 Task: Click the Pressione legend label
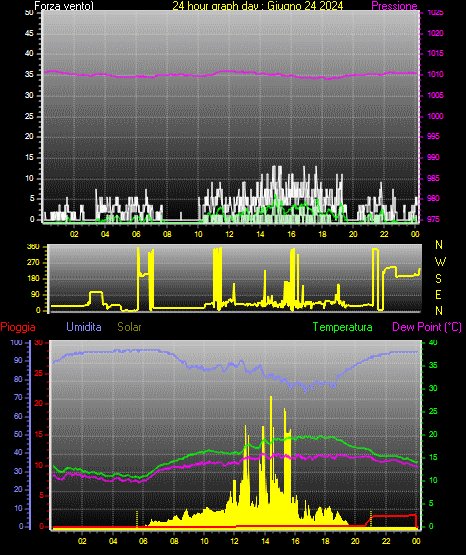394,6
